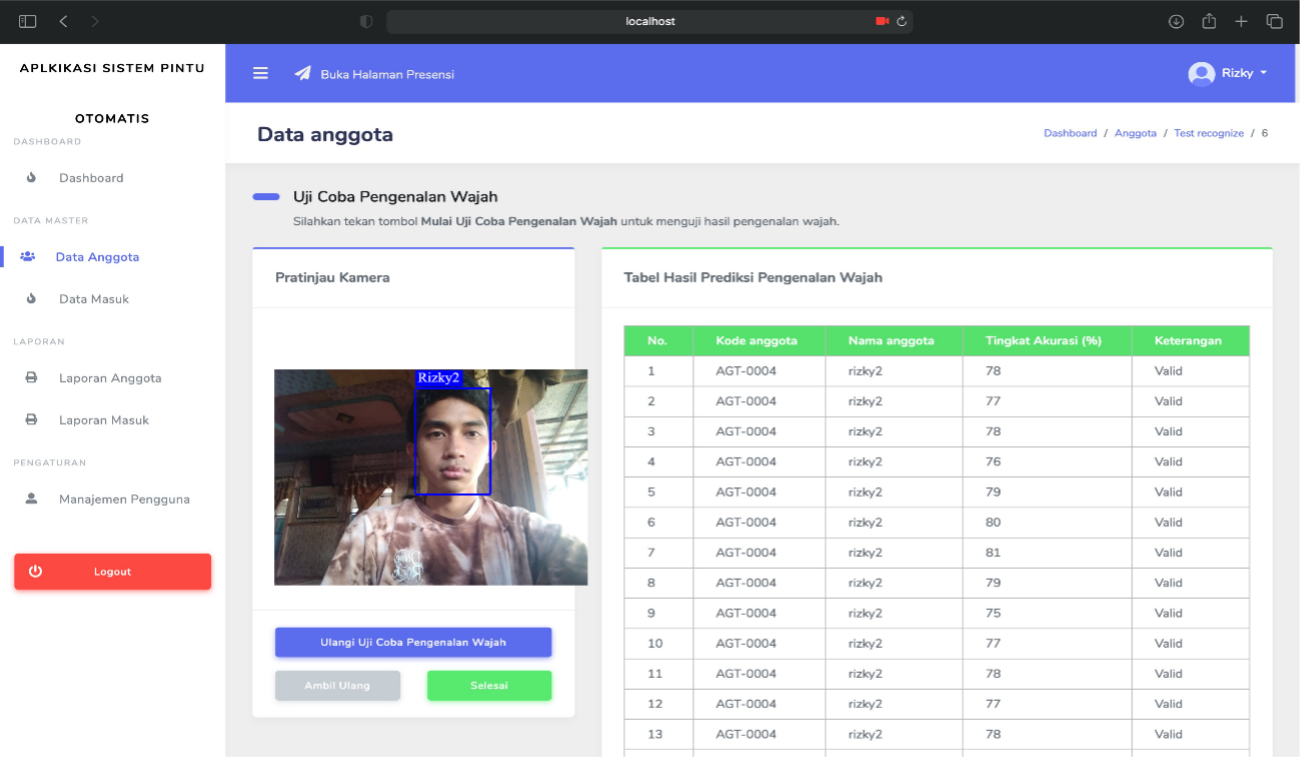Click the Laporan Anggota printer icon
Image resolution: width=1304 pixels, height=760 pixels.
click(x=31, y=378)
